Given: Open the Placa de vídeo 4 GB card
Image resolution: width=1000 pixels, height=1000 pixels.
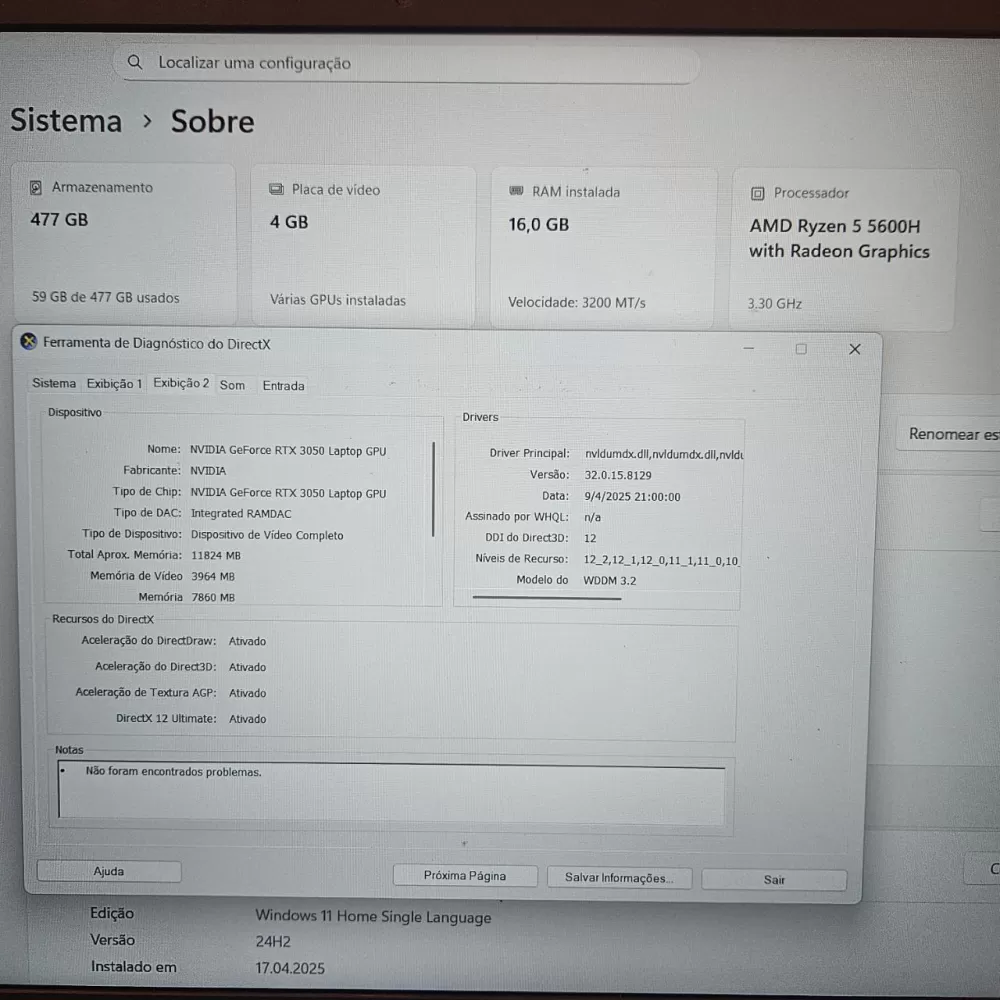Looking at the screenshot, I should [x=364, y=246].
